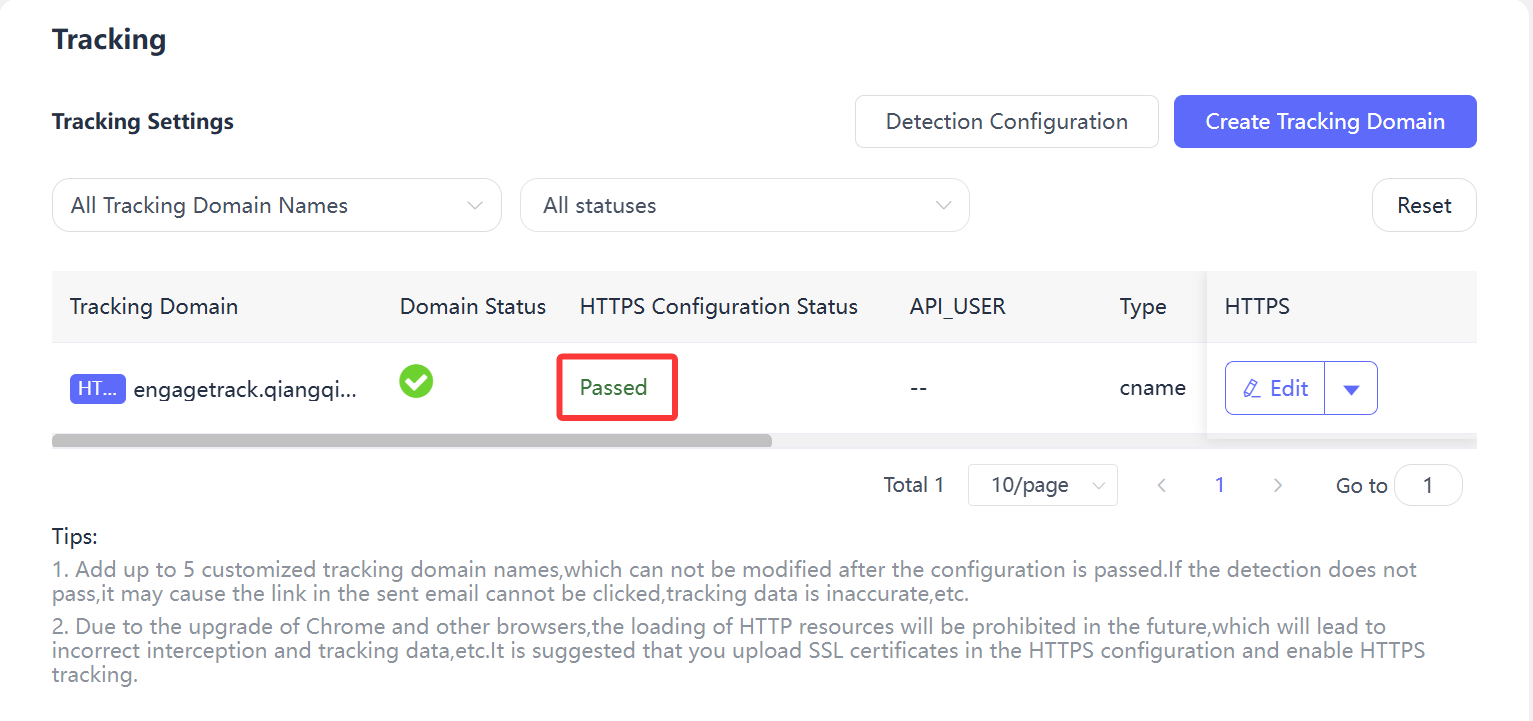Click the pencil icon in the Edit button
Screen dimensions: 1533x721
point(1251,389)
